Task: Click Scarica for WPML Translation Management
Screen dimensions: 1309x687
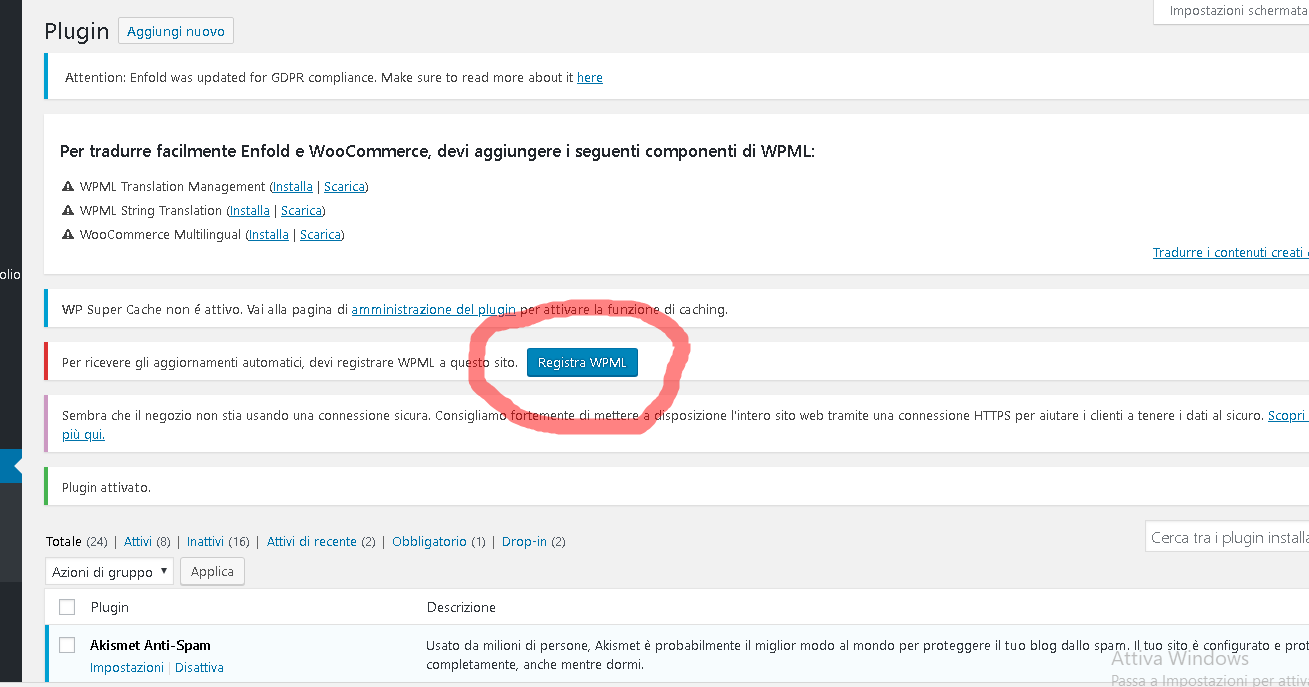Action: tap(344, 186)
